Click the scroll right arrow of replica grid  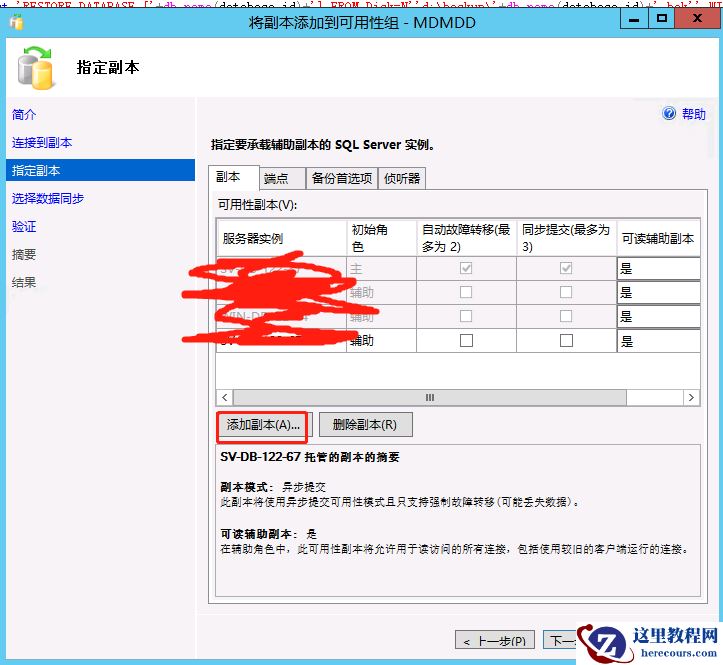[691, 398]
